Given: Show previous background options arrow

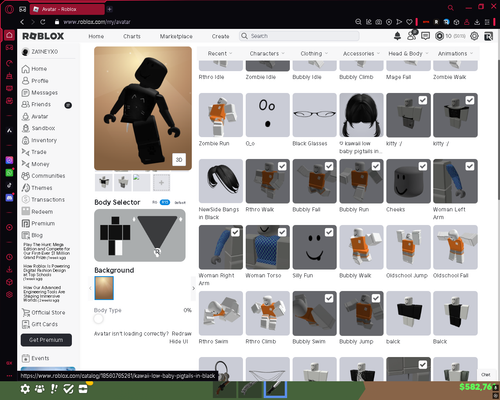Looking at the screenshot, I should tap(90, 288).
